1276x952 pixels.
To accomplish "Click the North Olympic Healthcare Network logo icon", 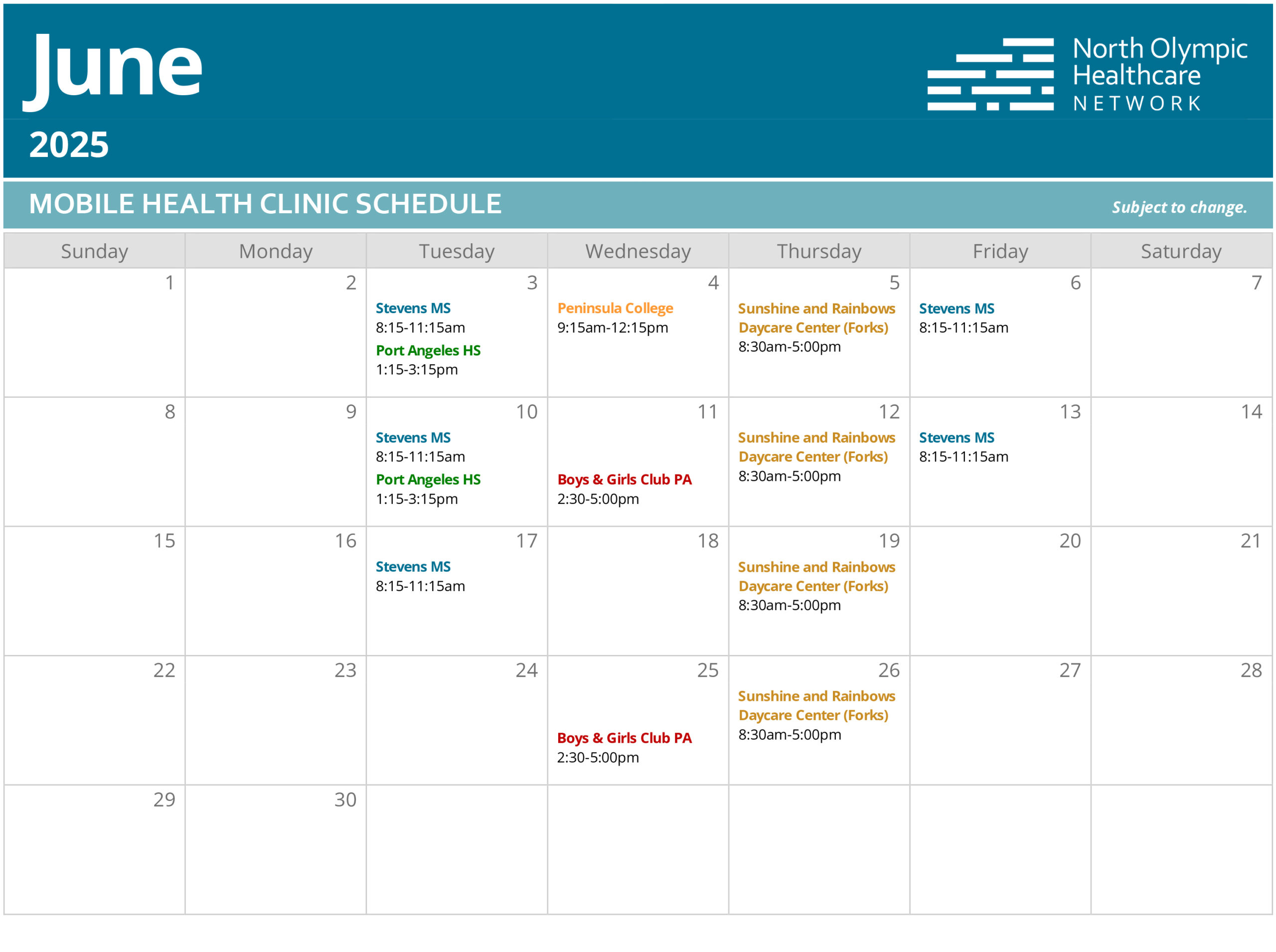I will [x=990, y=74].
